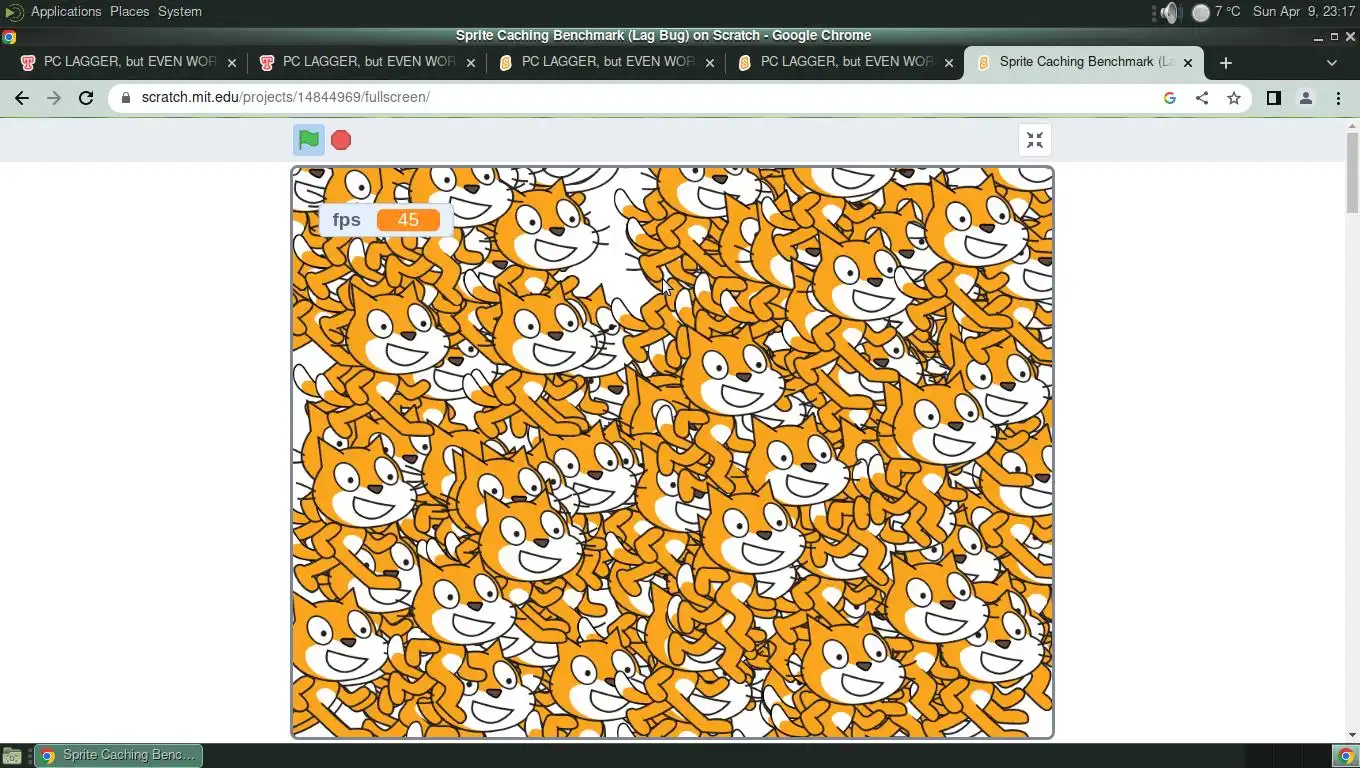Go back with the browser back arrow

tap(22, 98)
